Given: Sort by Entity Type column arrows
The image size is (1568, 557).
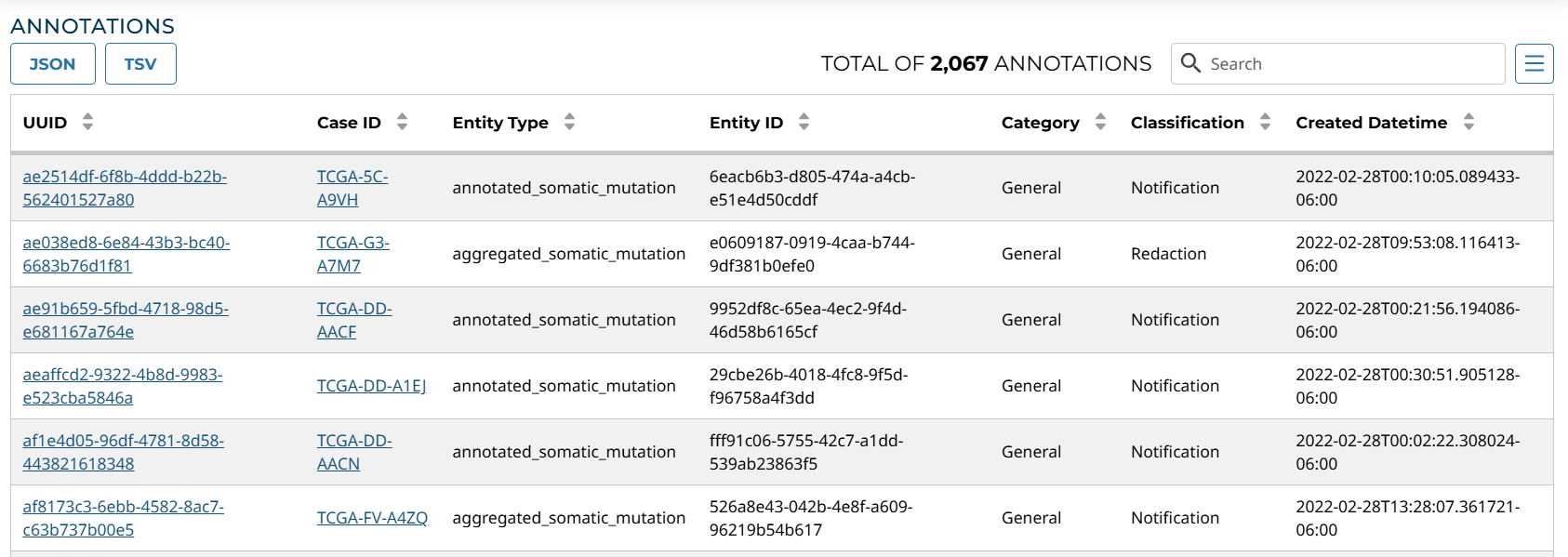Looking at the screenshot, I should coord(569,122).
